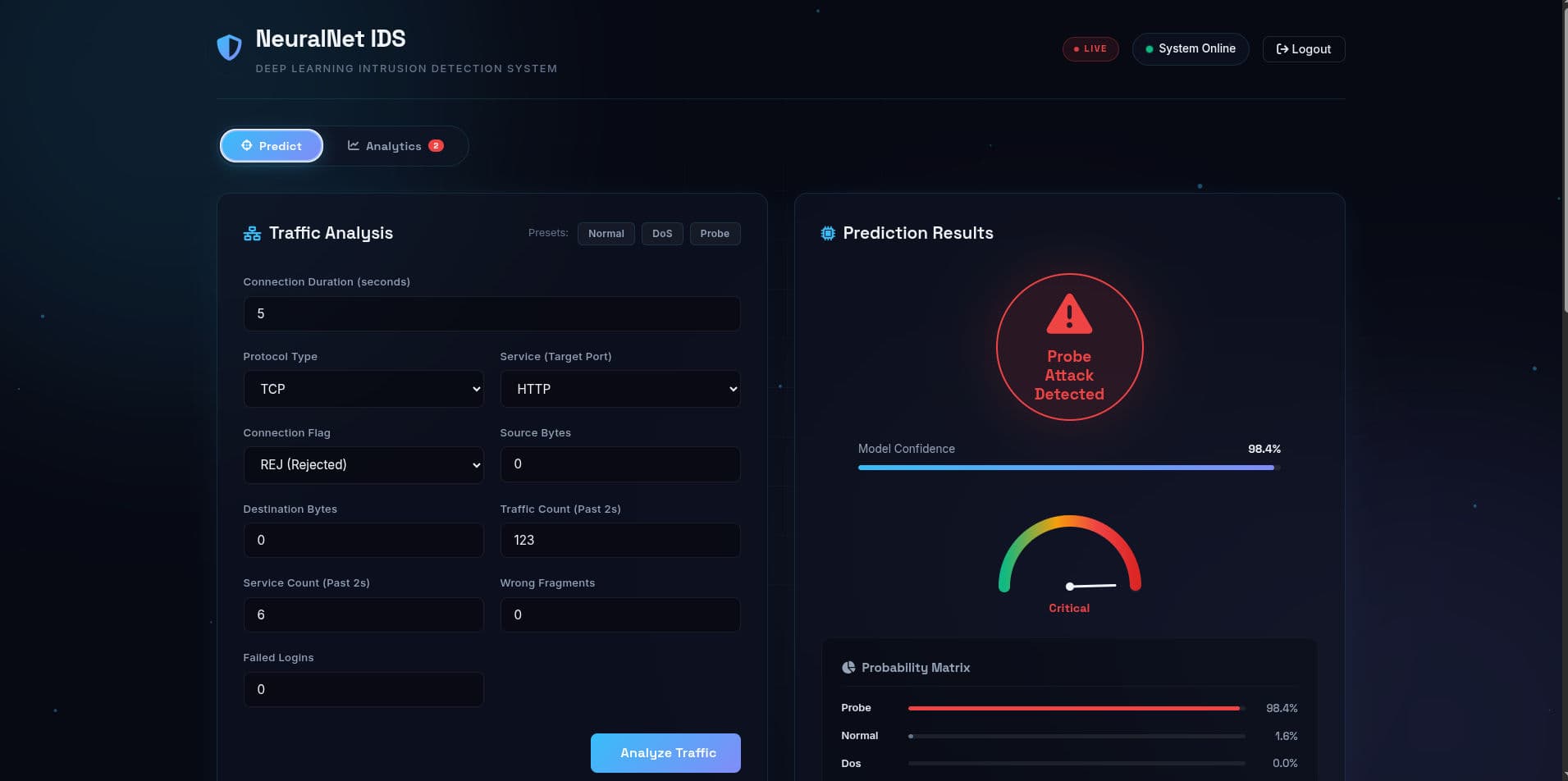Click the pie chart icon beside Probability Matrix
The image size is (1568, 781).
coord(848,667)
